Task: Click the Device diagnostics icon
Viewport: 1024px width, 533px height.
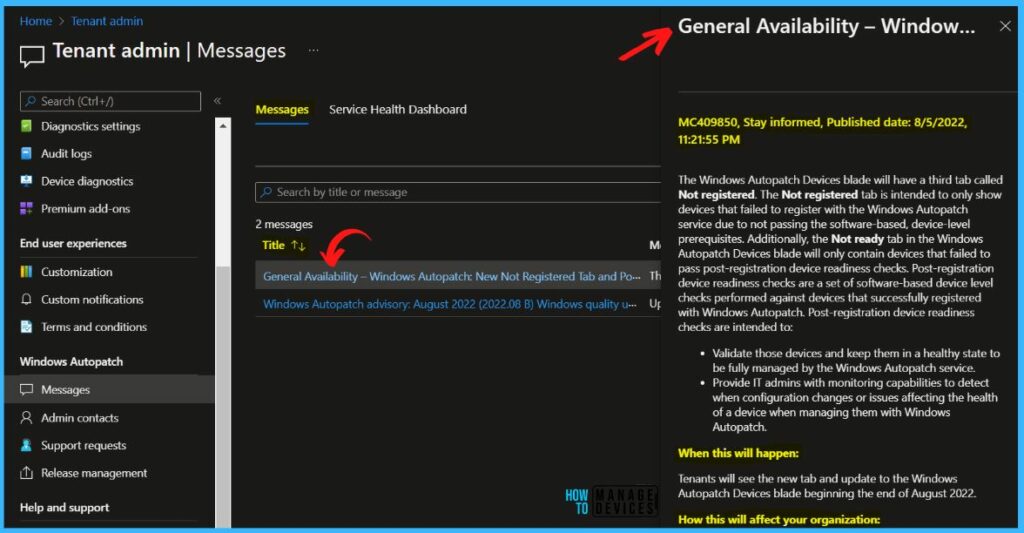Action: 26,181
